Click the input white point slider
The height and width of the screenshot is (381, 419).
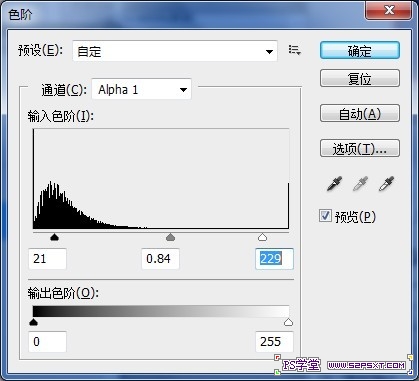click(263, 237)
